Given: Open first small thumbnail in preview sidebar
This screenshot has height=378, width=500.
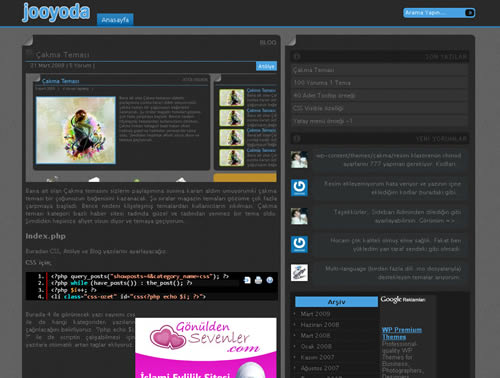Looking at the screenshot, I should (x=232, y=98).
